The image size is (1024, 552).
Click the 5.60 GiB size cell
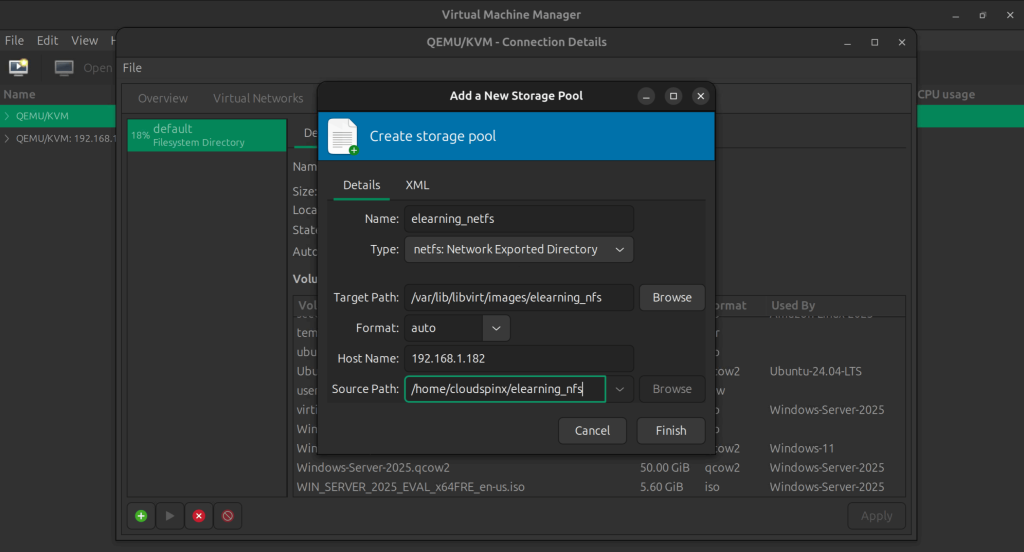[x=661, y=487]
